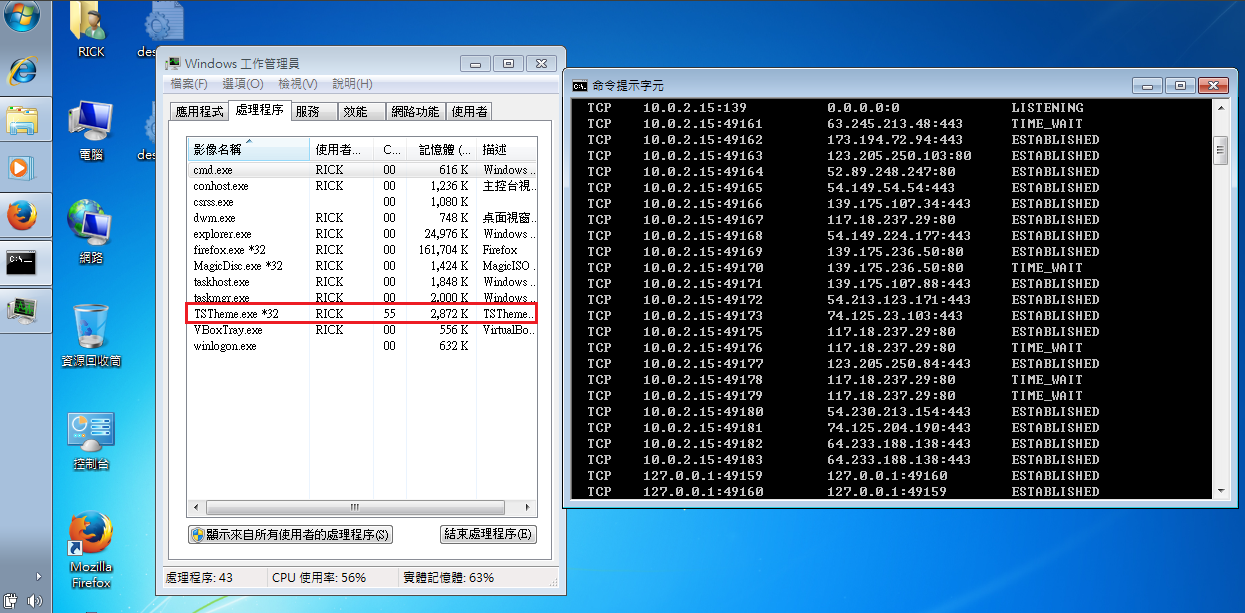
Task: Sort processes by 記憶體 column header
Action: (440, 150)
